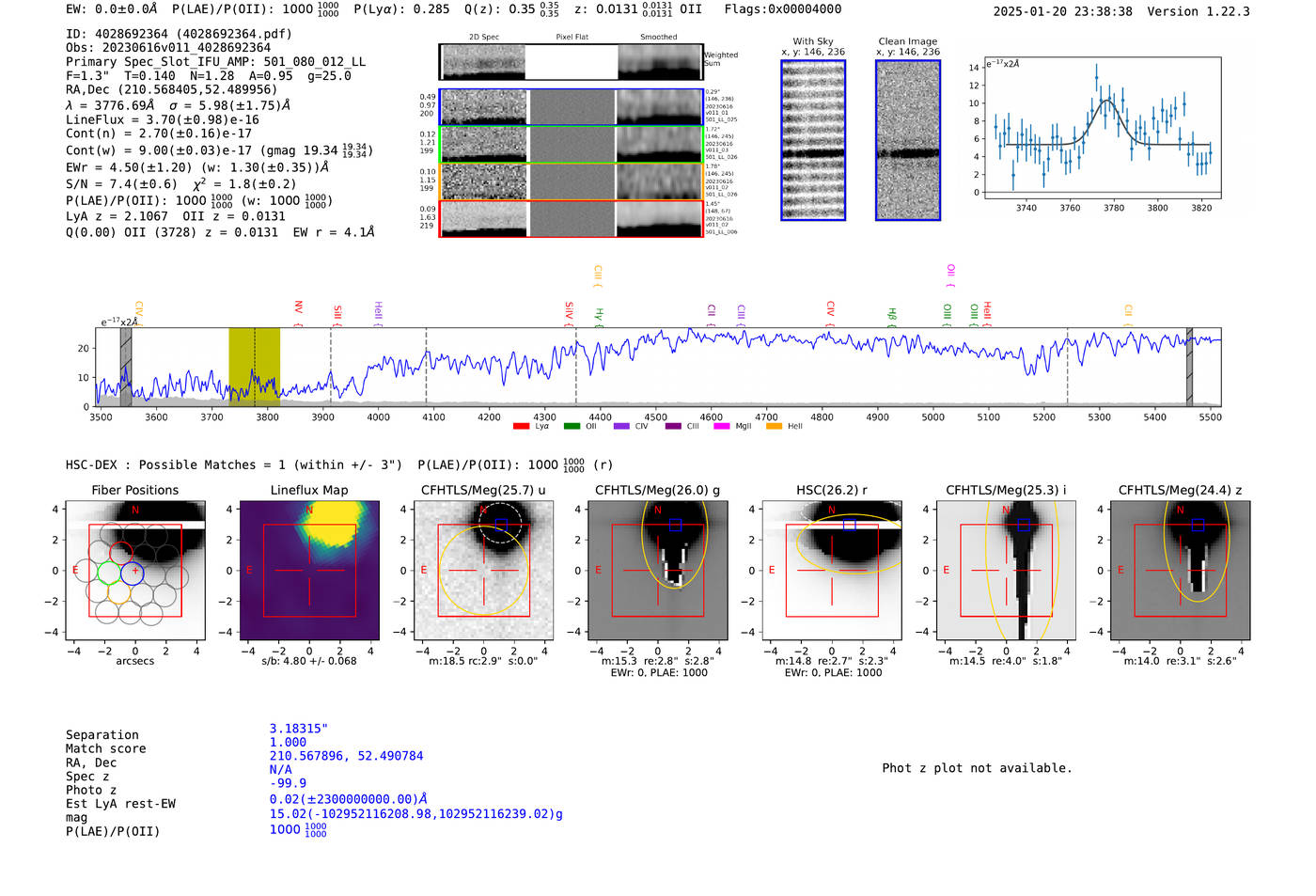
Task: Click the Q(0.00) OII (3728) line
Action: [x=220, y=231]
